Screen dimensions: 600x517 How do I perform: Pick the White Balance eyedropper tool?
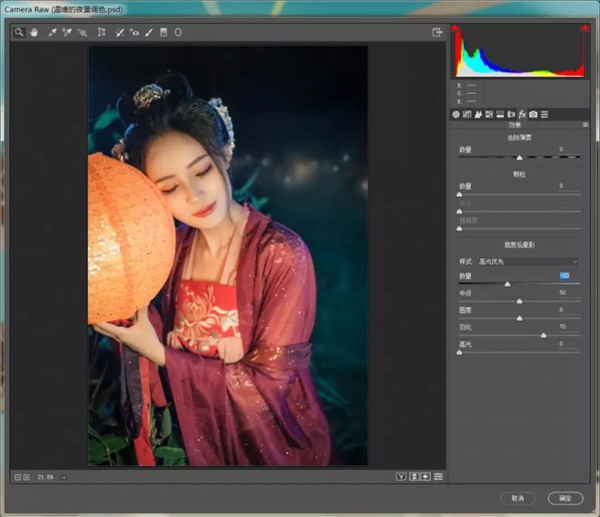[x=52, y=32]
